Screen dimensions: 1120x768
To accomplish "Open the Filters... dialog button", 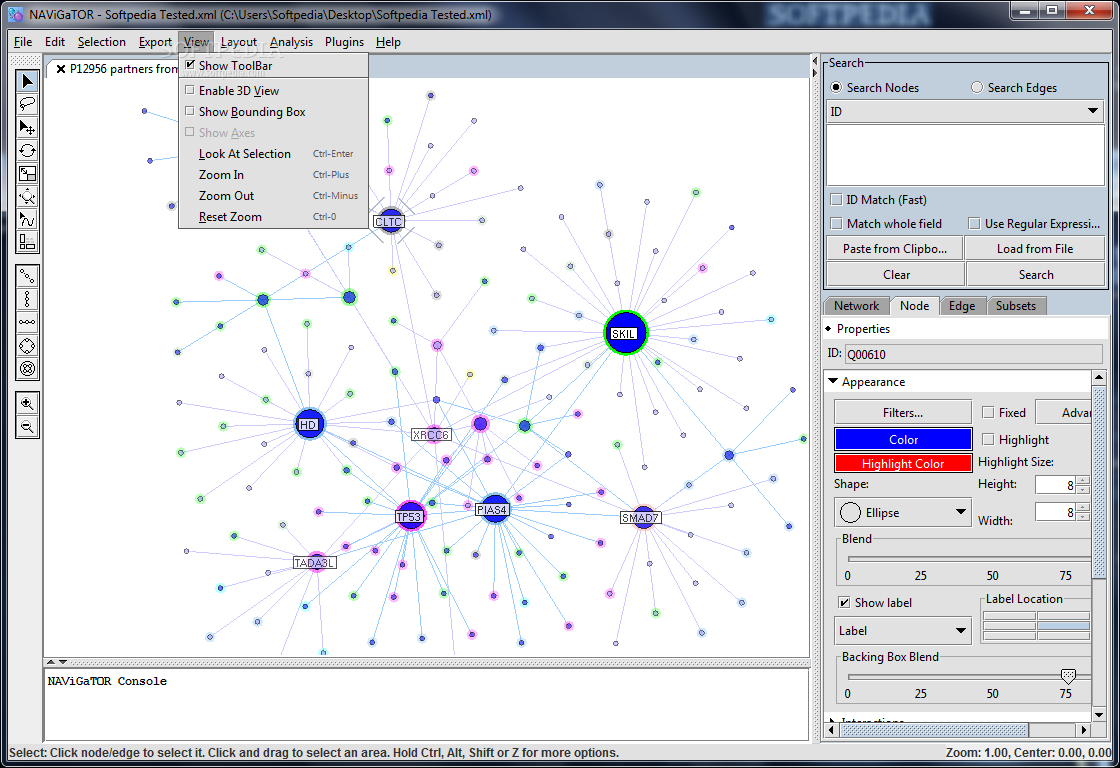I will pos(903,412).
